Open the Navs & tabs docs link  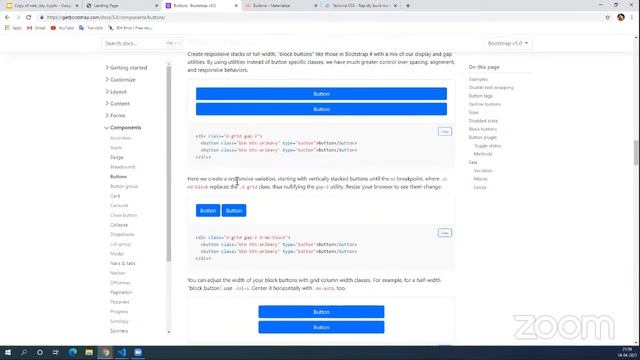[122, 263]
